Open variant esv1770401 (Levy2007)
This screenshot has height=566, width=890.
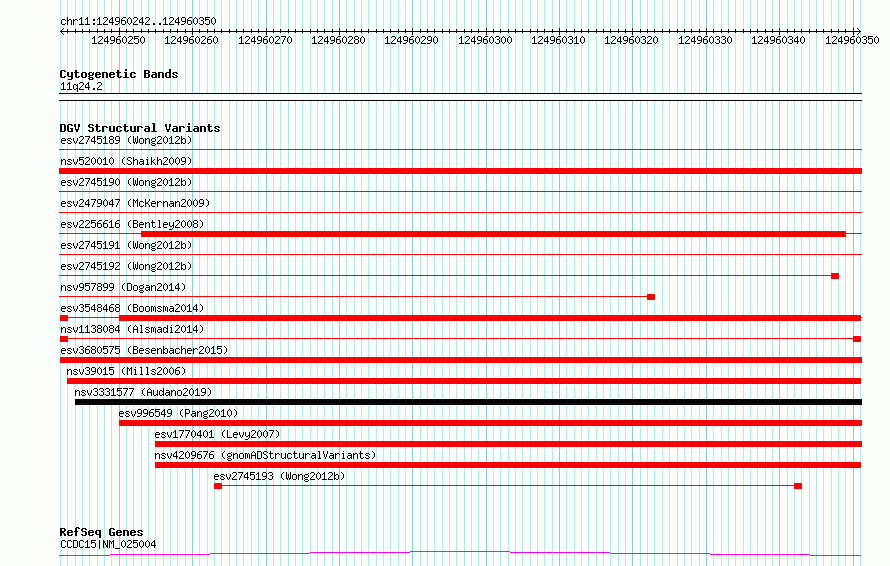tap(217, 434)
